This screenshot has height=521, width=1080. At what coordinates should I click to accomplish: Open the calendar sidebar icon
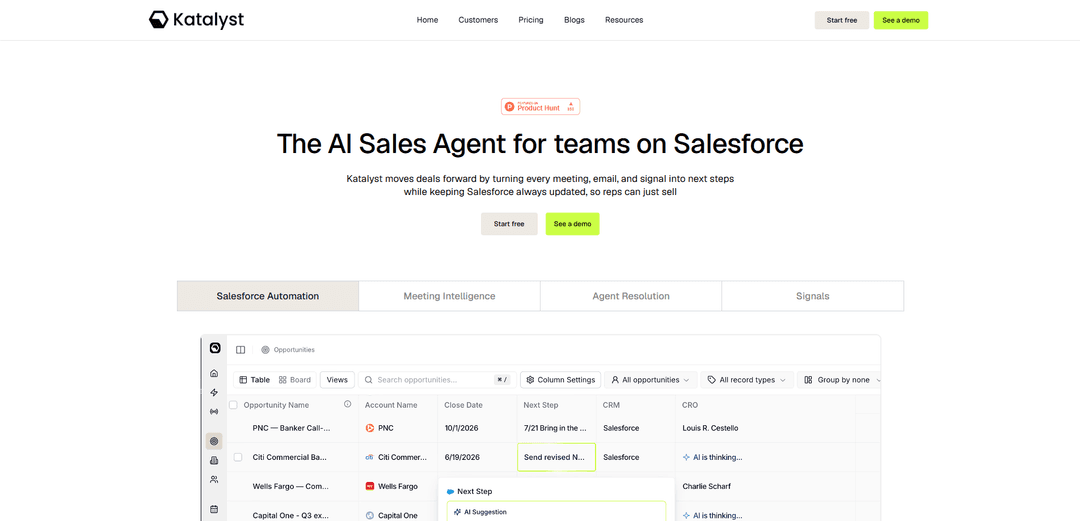pos(214,509)
